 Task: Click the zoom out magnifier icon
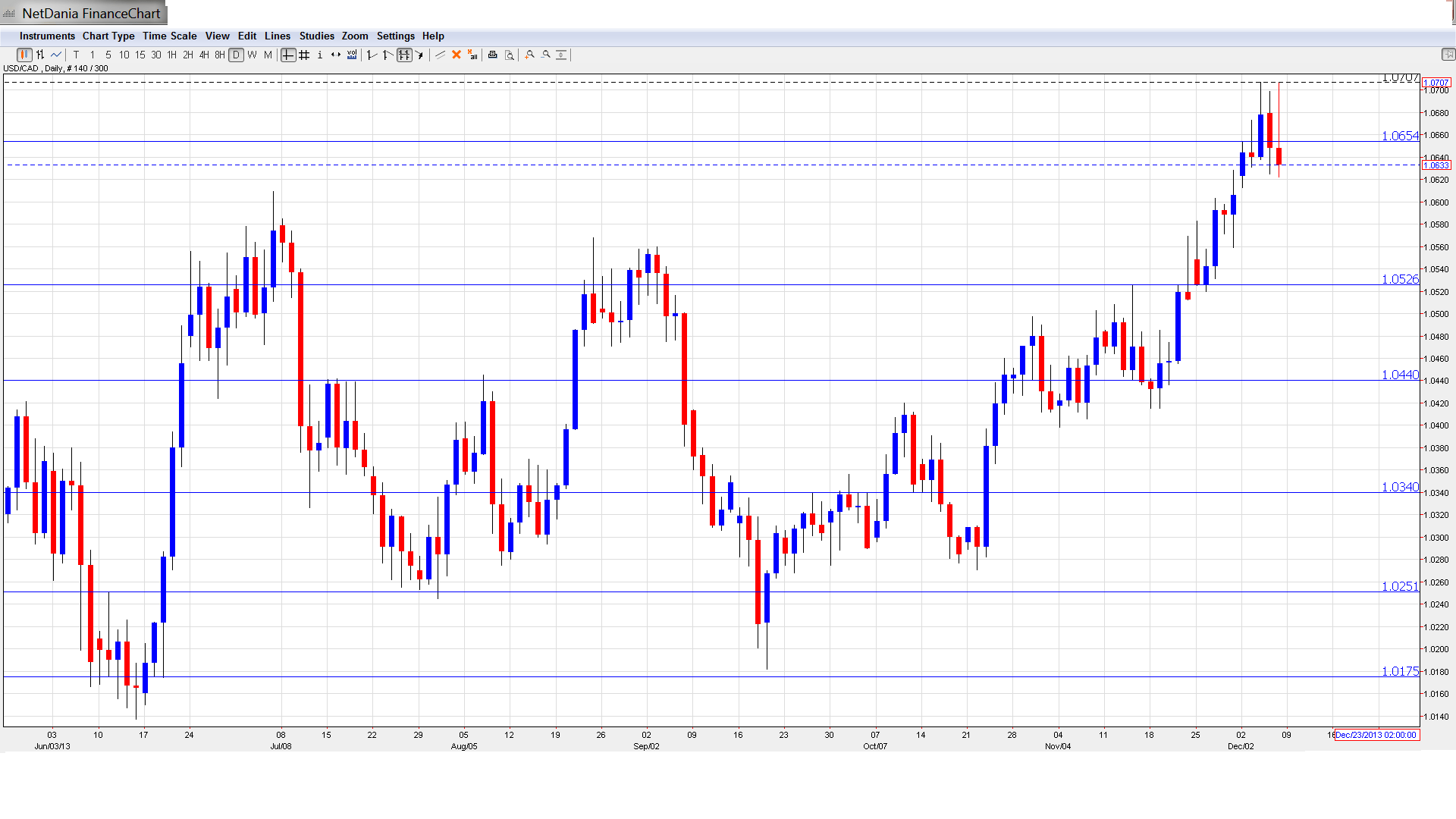click(546, 55)
